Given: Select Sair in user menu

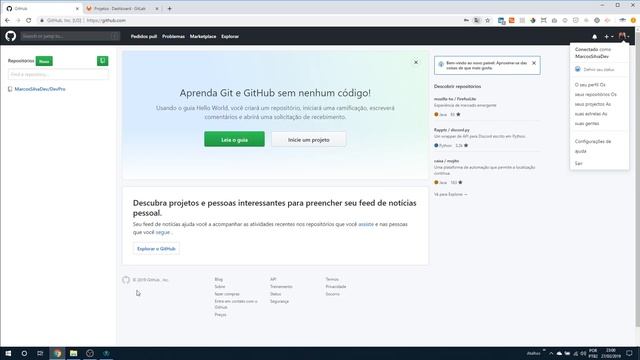Looking at the screenshot, I should [578, 164].
